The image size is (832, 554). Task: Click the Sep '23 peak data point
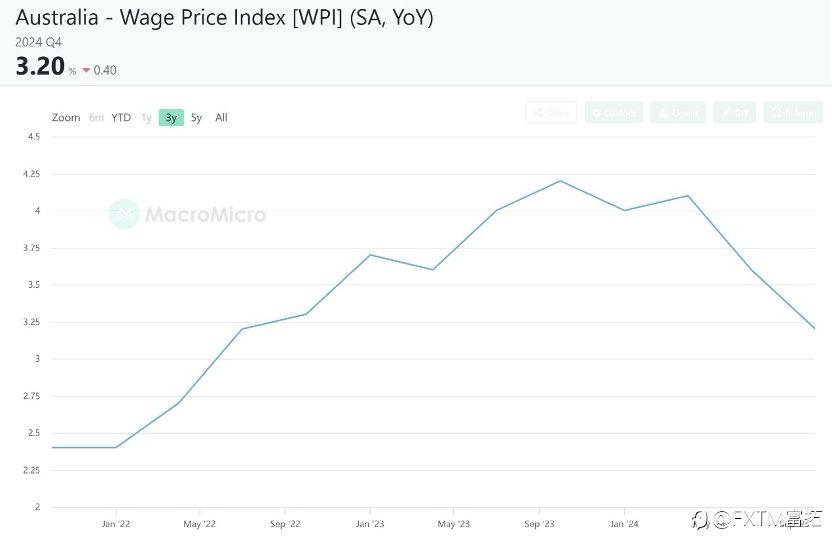(x=560, y=181)
